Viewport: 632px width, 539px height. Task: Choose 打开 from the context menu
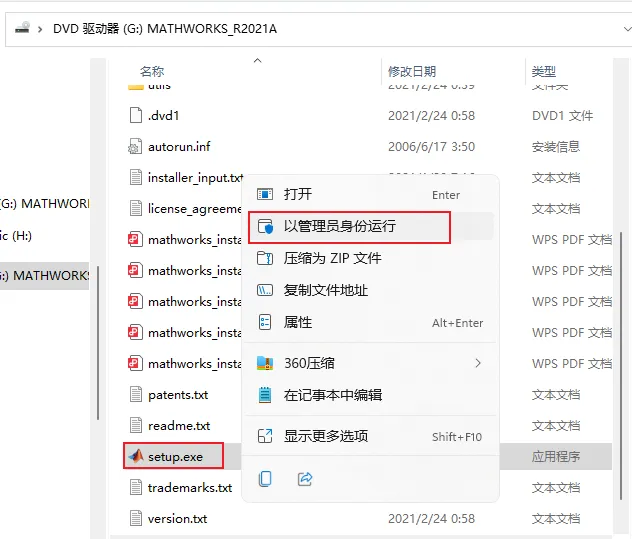370,194
